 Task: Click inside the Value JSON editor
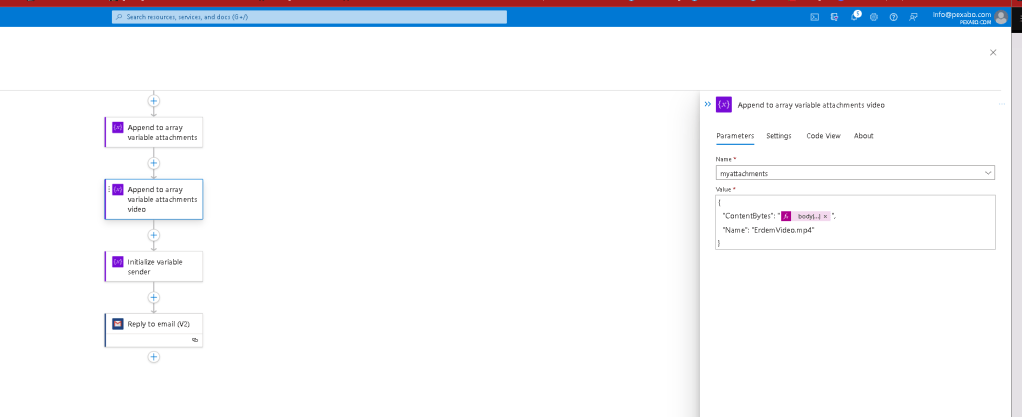pyautogui.click(x=854, y=222)
